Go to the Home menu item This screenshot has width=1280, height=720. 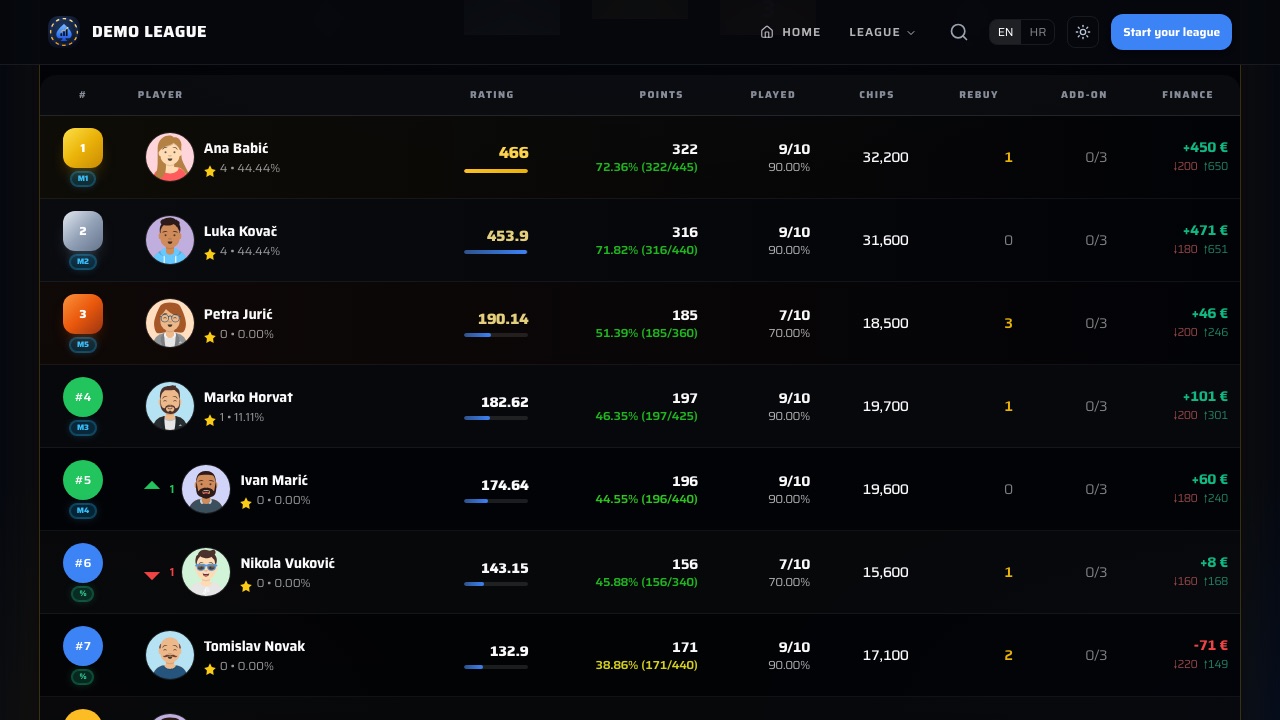pos(791,32)
